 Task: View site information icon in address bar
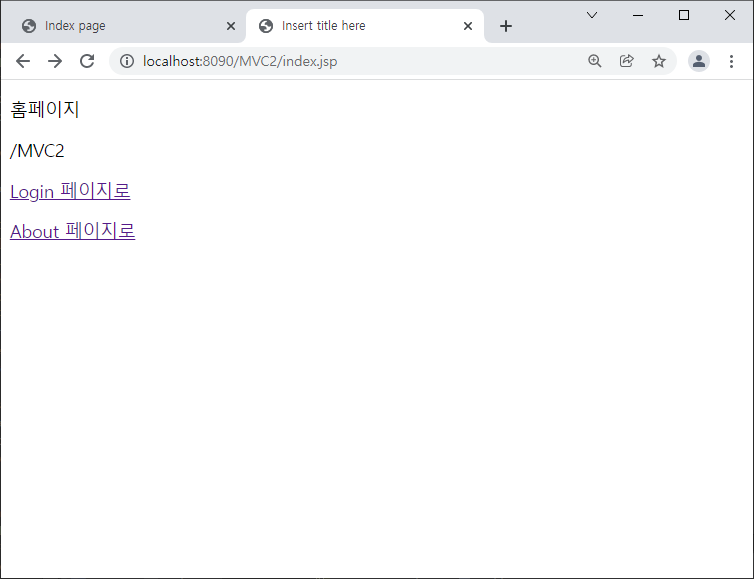pos(127,61)
